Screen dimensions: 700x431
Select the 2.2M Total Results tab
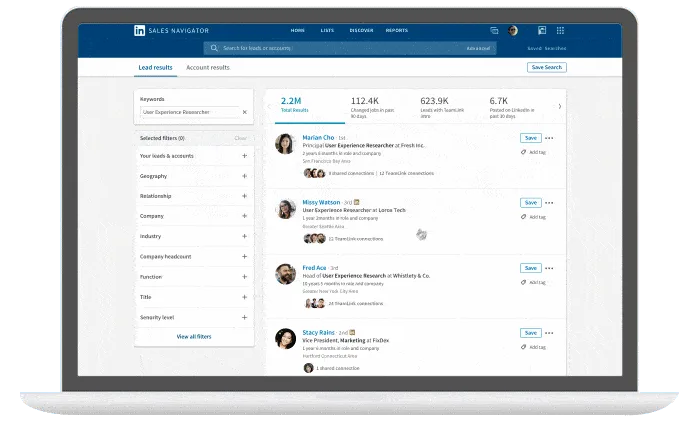click(x=309, y=106)
